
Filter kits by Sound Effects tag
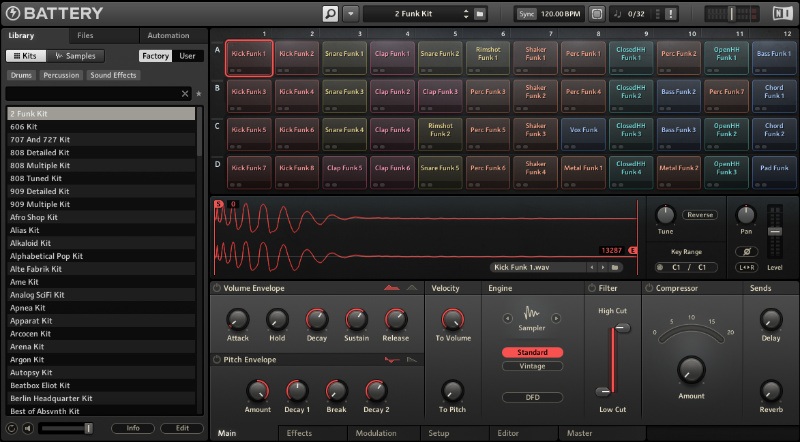[113, 75]
